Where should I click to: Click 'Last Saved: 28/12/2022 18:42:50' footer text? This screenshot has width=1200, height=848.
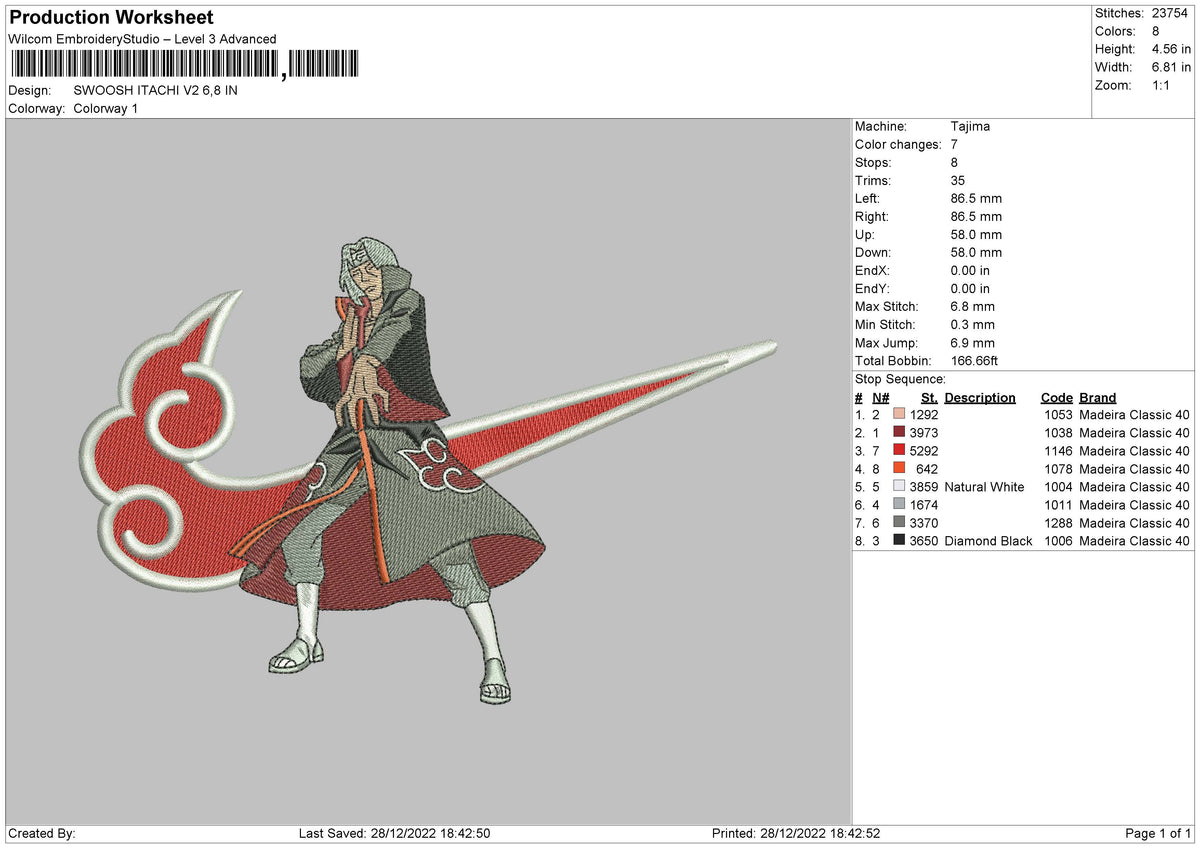click(394, 834)
